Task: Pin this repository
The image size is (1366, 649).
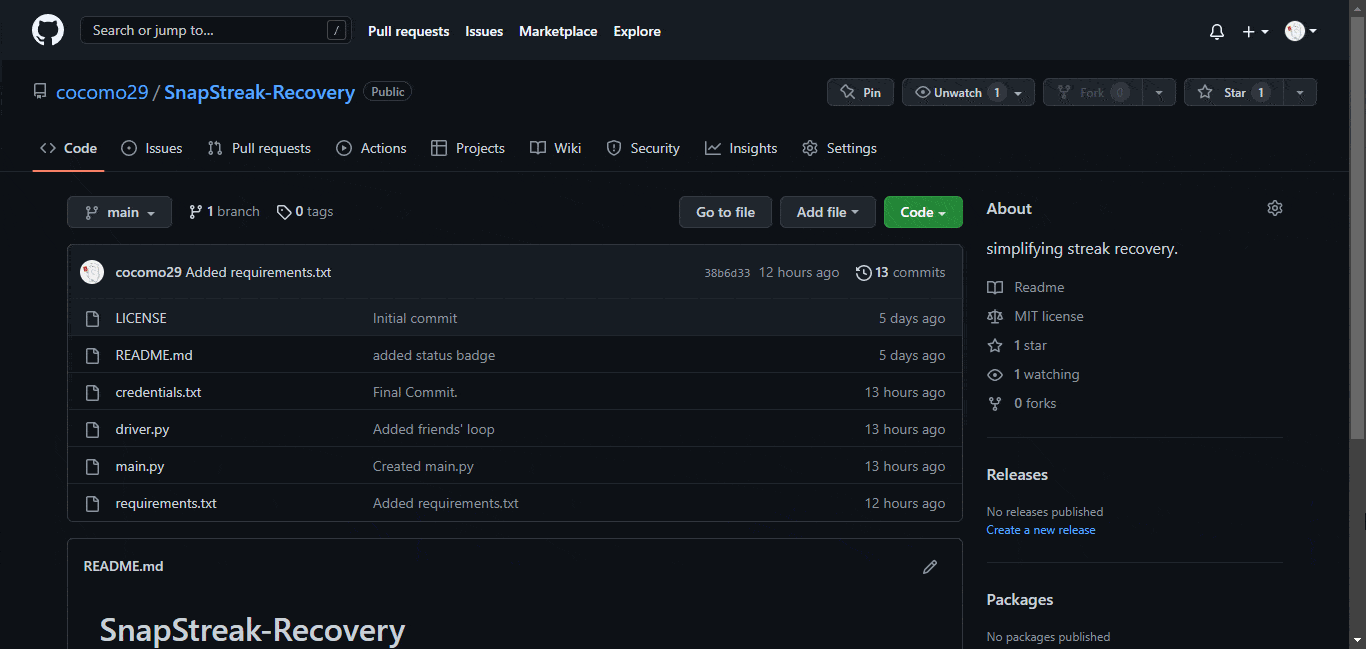Action: click(861, 92)
